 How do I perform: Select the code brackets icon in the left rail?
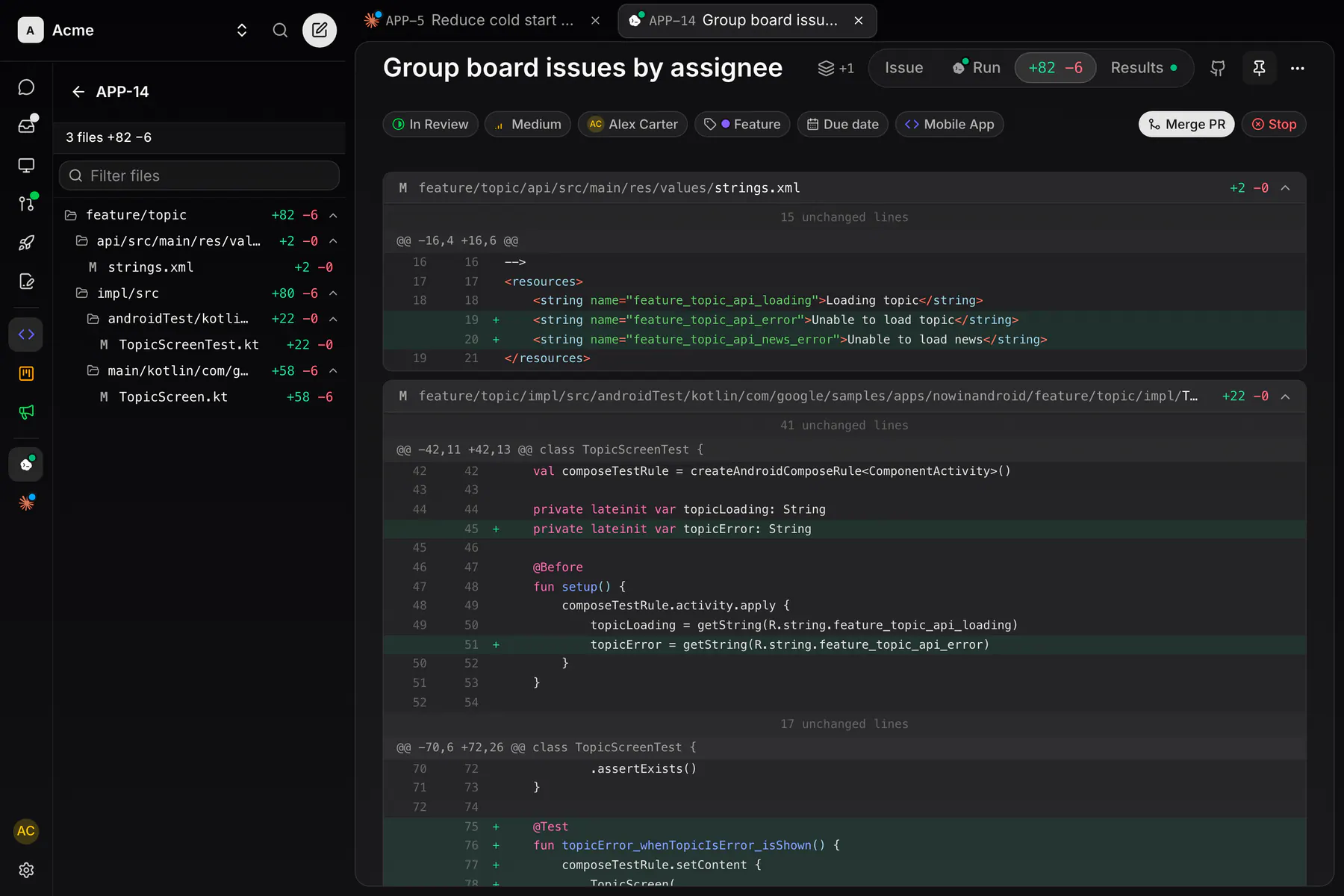pyautogui.click(x=26, y=334)
